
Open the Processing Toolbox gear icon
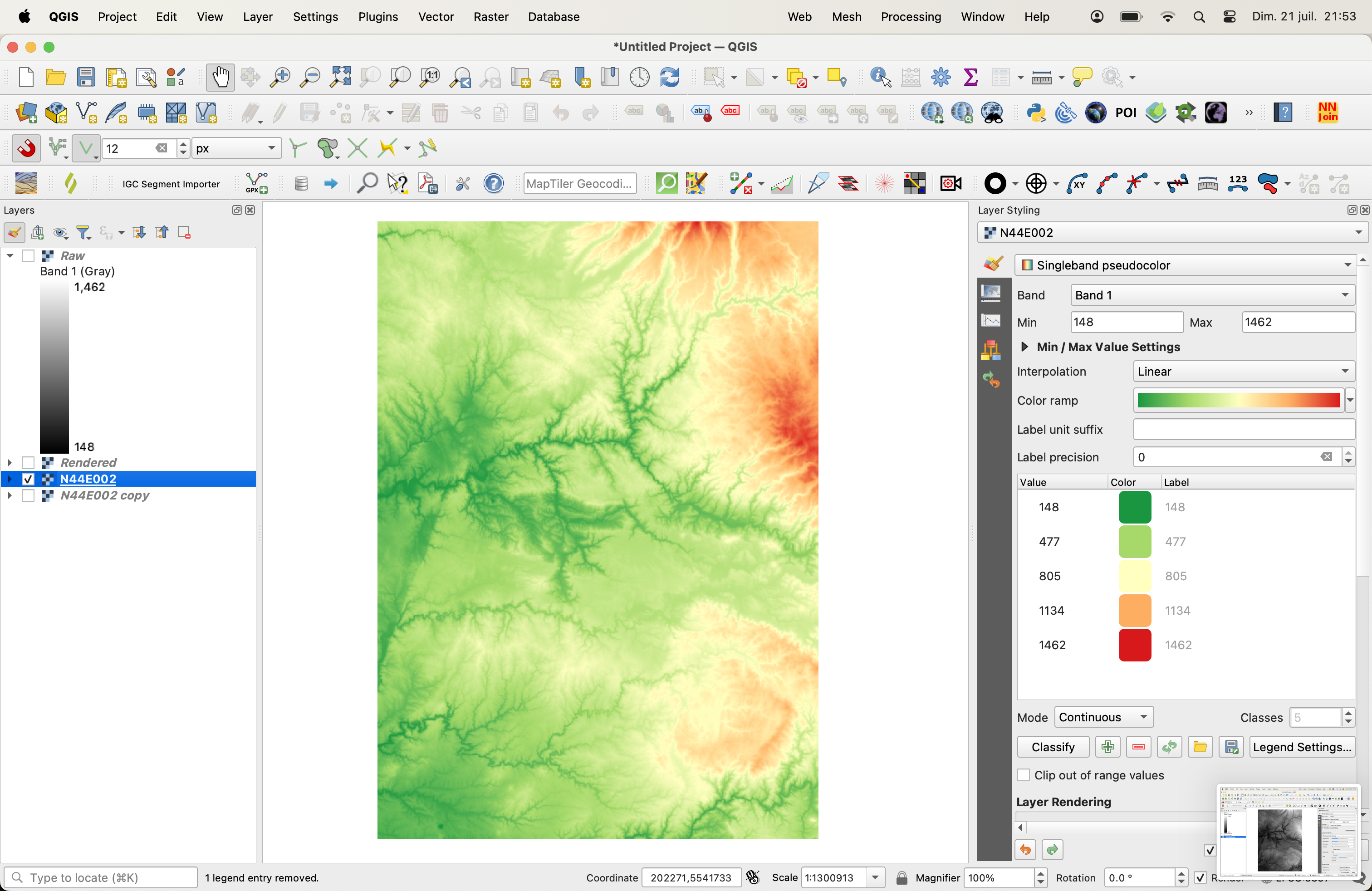941,77
